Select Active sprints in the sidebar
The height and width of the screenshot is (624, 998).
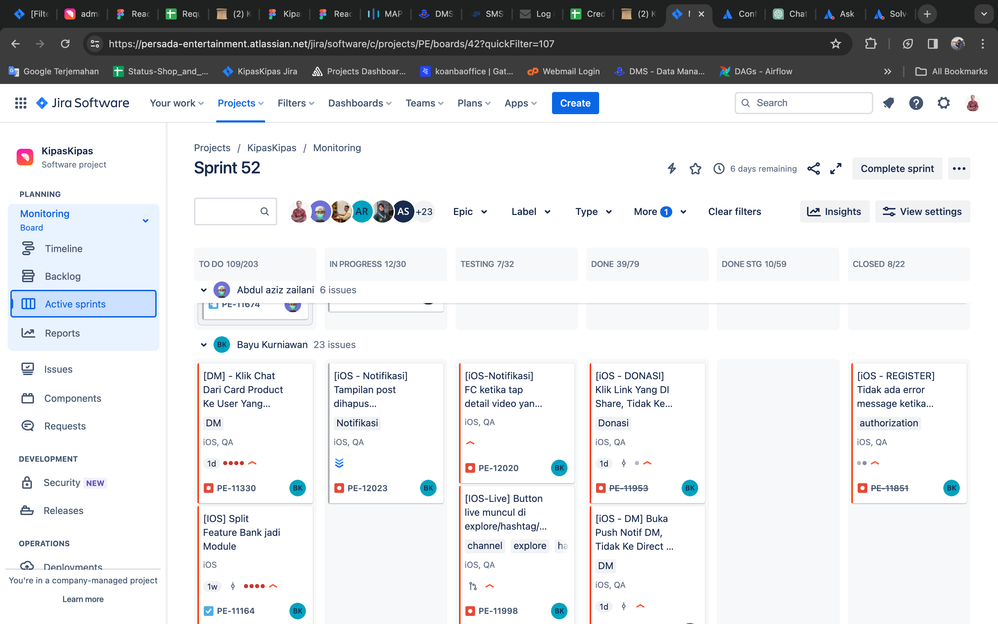(83, 304)
